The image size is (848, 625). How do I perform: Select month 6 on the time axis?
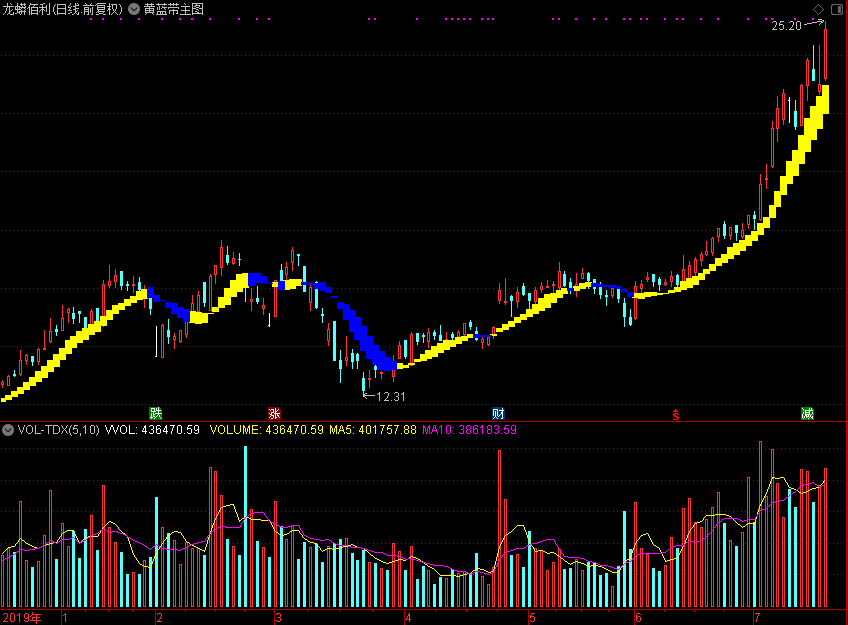point(638,617)
